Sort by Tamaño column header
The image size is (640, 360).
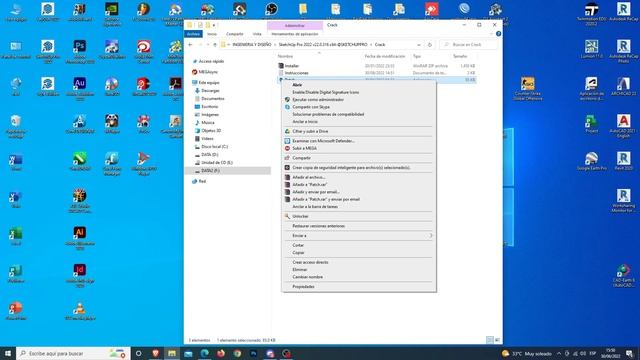460,56
